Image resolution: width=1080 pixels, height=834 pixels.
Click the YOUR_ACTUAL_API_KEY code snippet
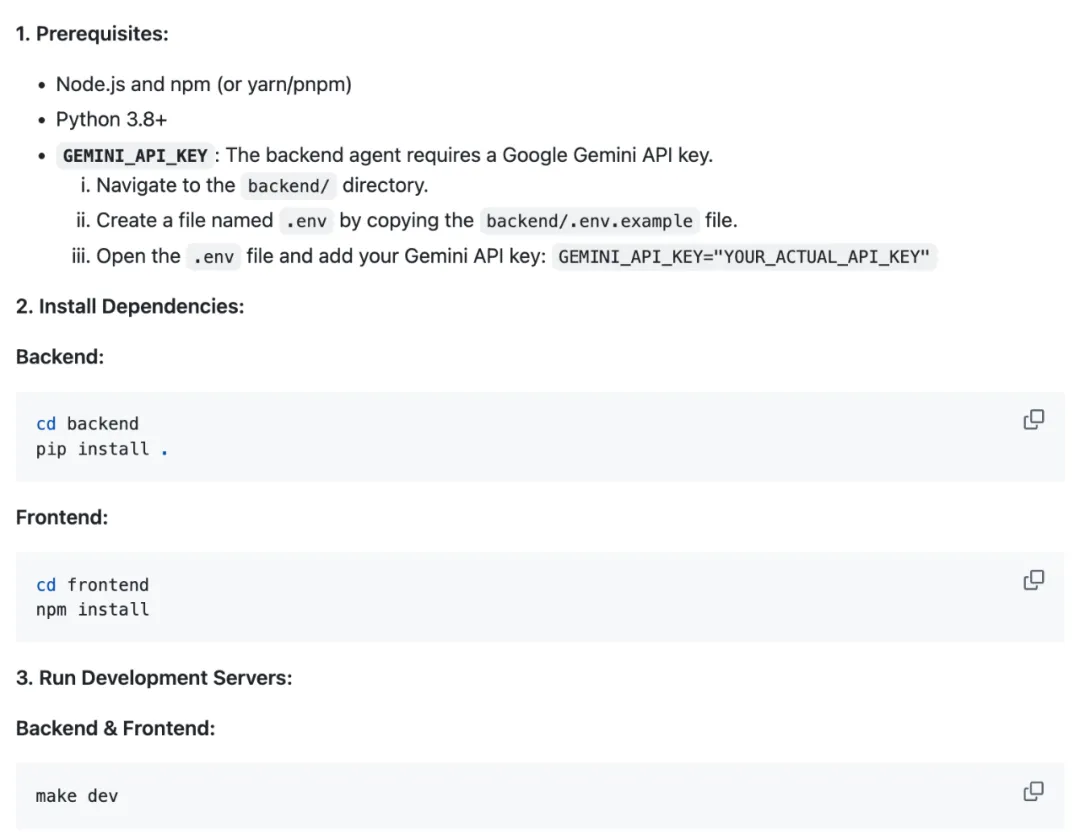pos(744,257)
